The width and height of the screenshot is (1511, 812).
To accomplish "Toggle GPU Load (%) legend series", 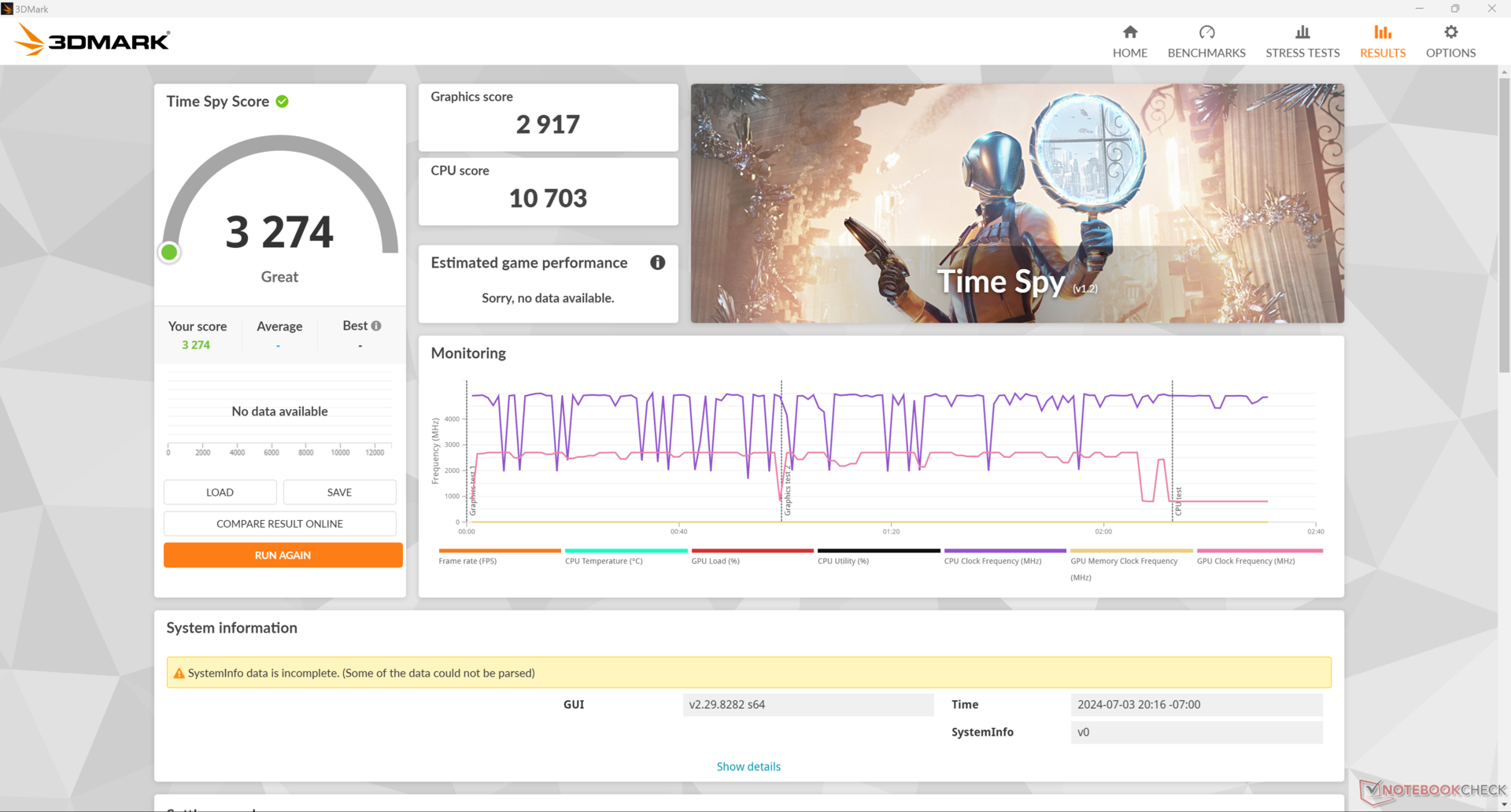I will pos(715,561).
